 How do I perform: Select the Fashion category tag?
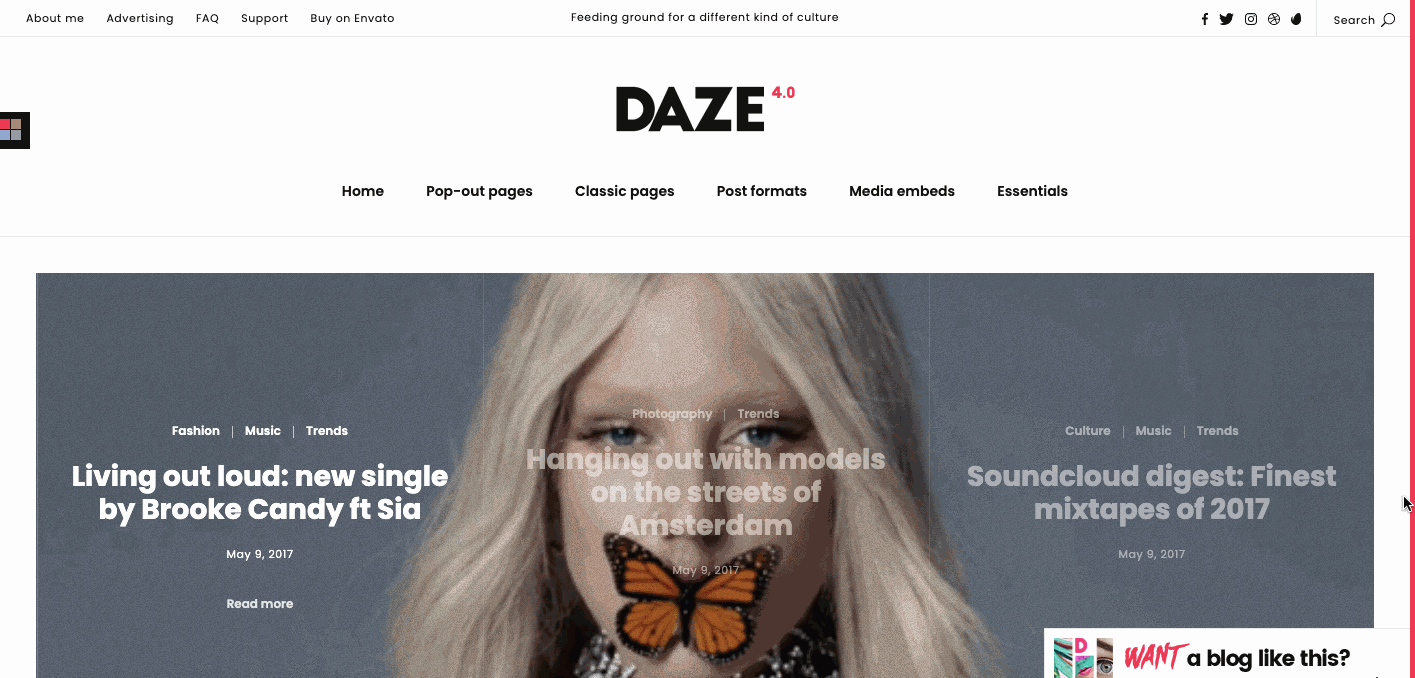click(x=196, y=431)
